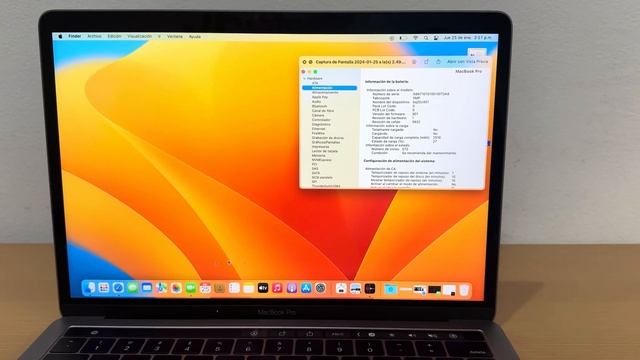Click Abrir con Vista Previa button
The height and width of the screenshot is (360, 640).
467,62
